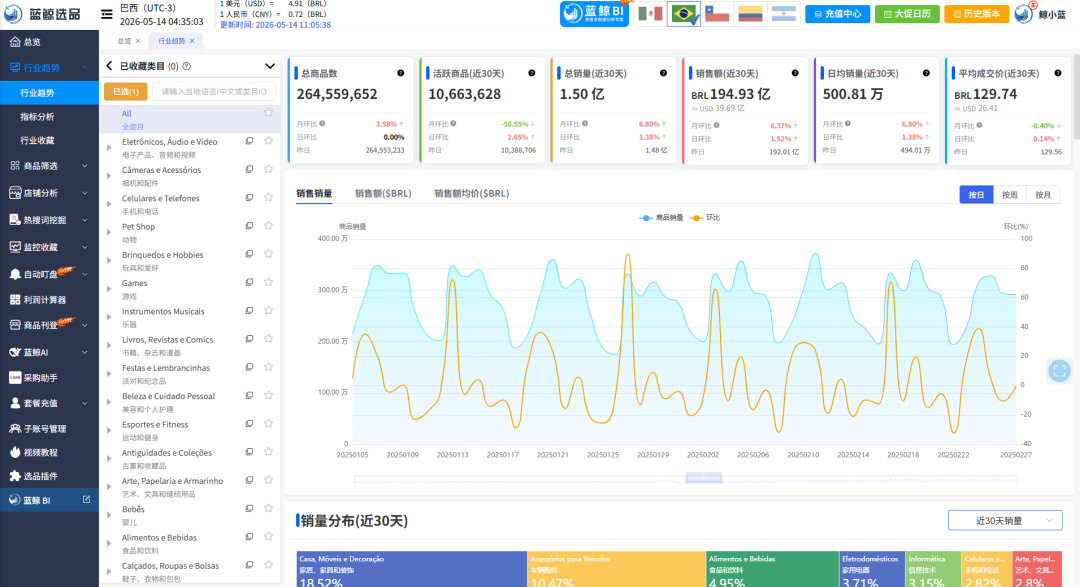Expand the 已收藏类目 dropdown chevron
1080x587 pixels.
pos(270,66)
